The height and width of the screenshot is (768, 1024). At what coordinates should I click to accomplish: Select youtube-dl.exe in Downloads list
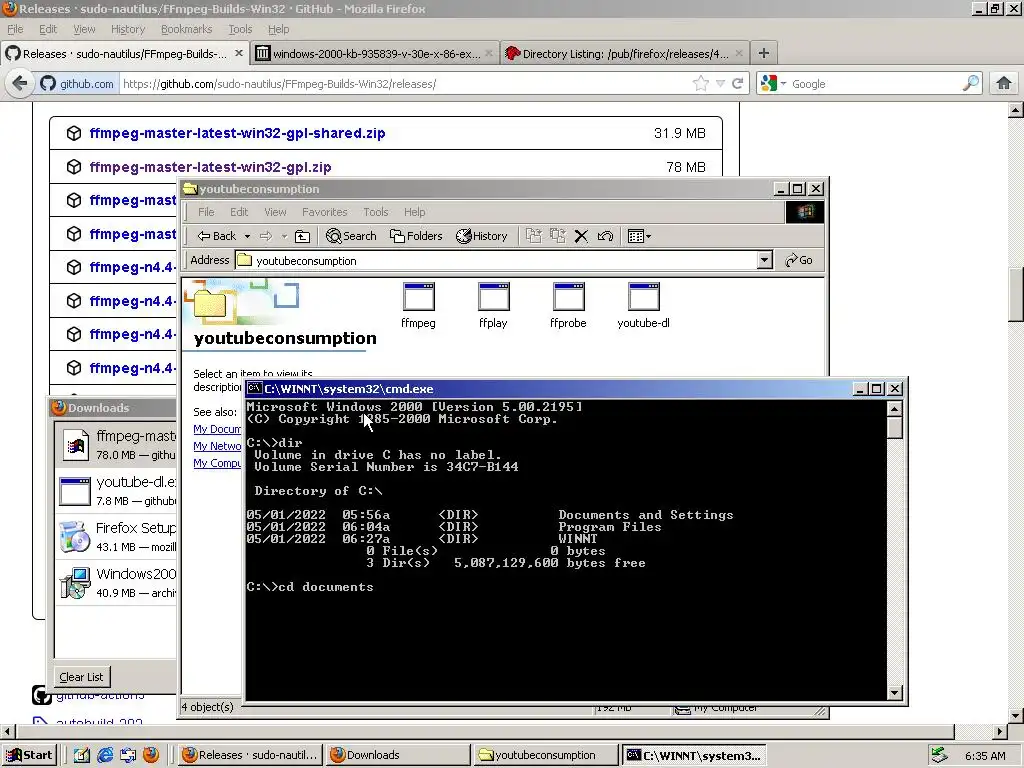click(x=116, y=491)
